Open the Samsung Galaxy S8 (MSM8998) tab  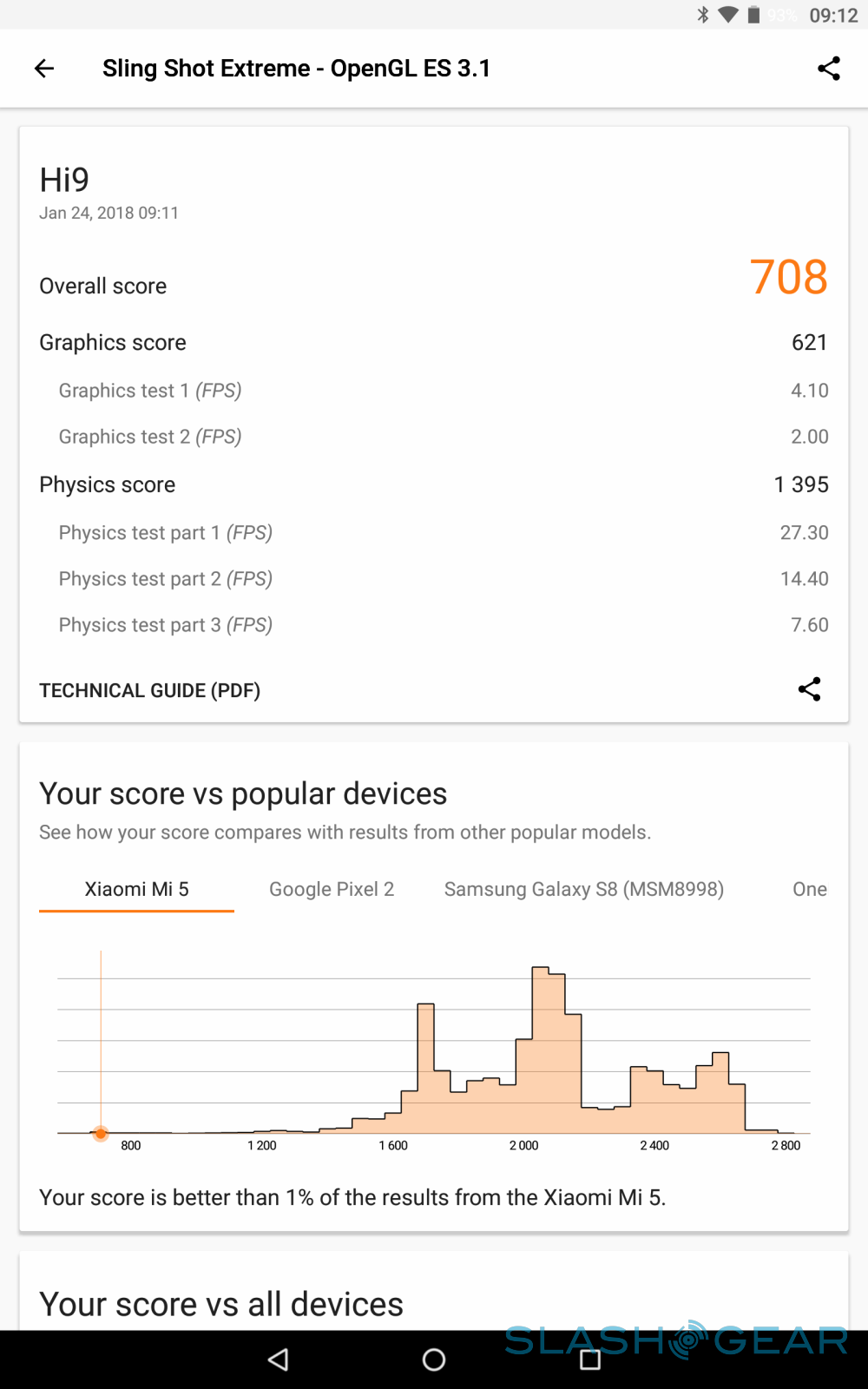(583, 889)
